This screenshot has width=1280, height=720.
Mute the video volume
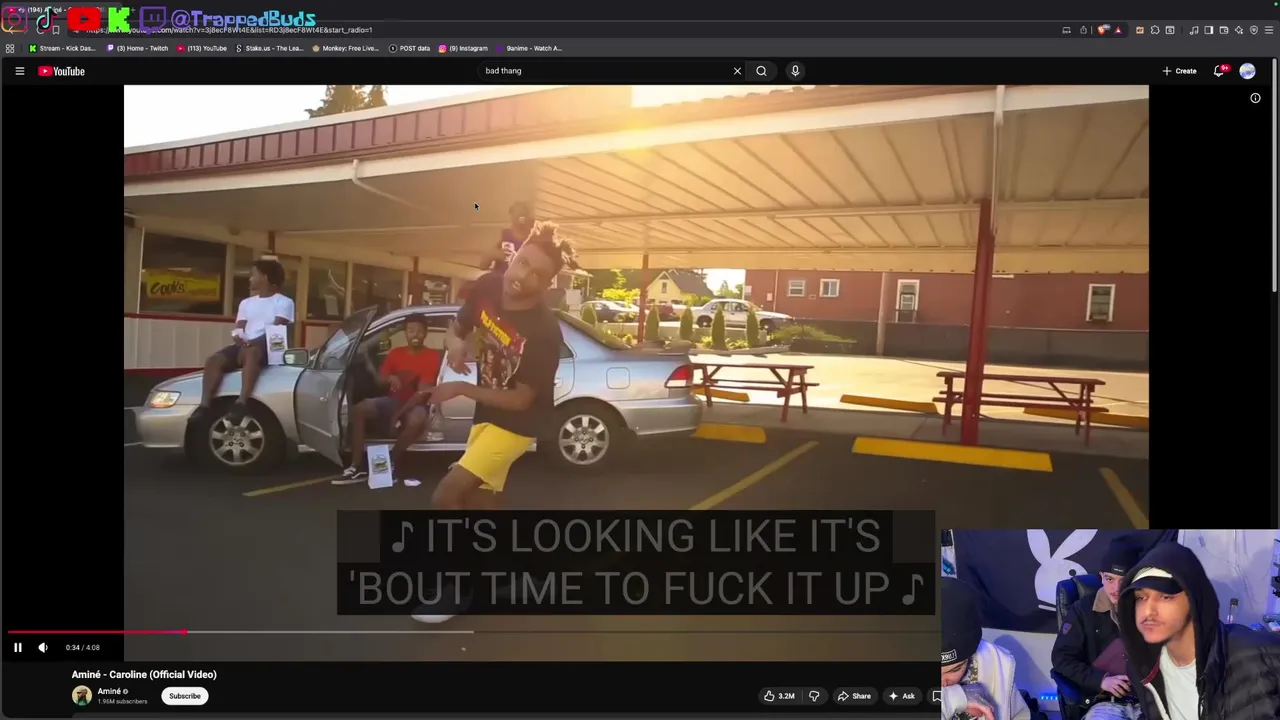point(43,647)
